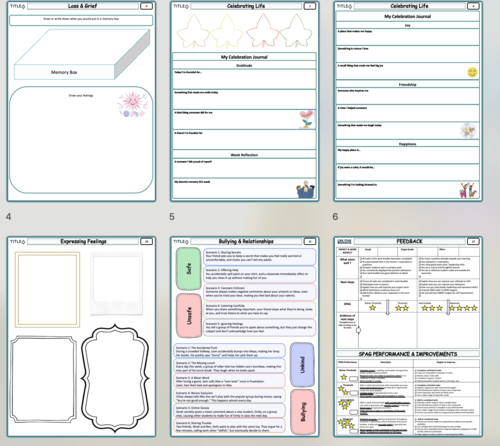Click the Memory Box shape
Image resolution: width=500 pixels, height=446 pixels.
(82, 54)
